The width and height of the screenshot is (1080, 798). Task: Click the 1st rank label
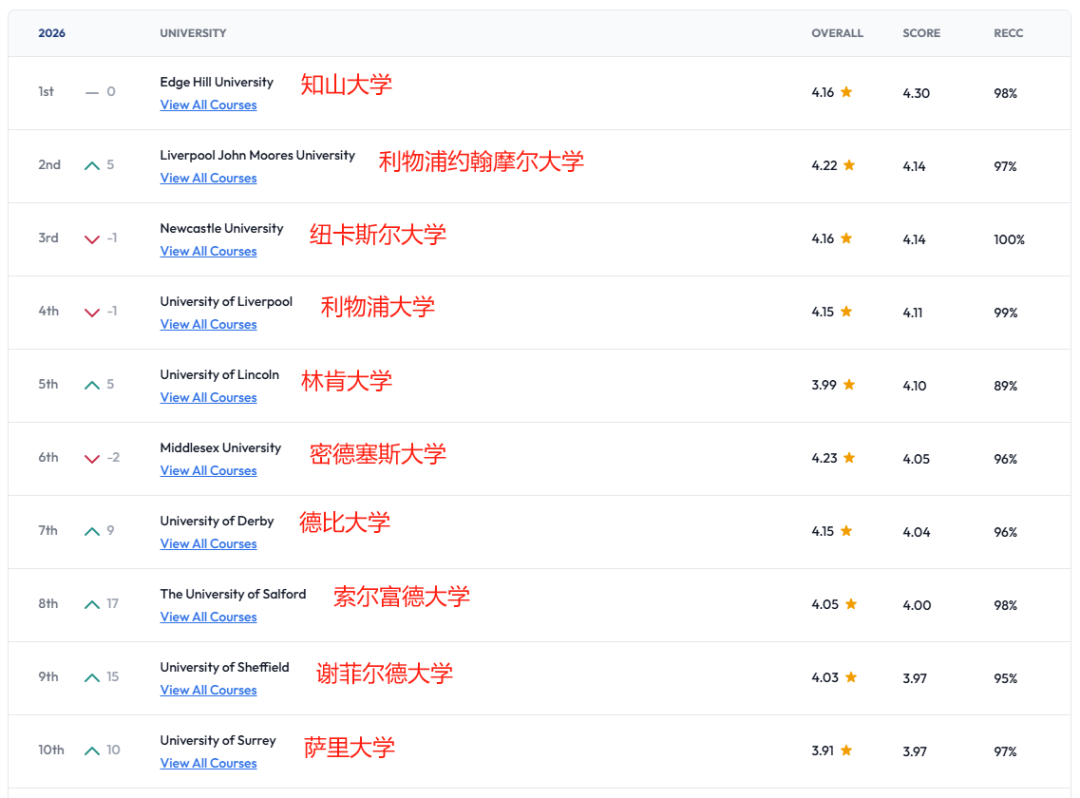[45, 92]
